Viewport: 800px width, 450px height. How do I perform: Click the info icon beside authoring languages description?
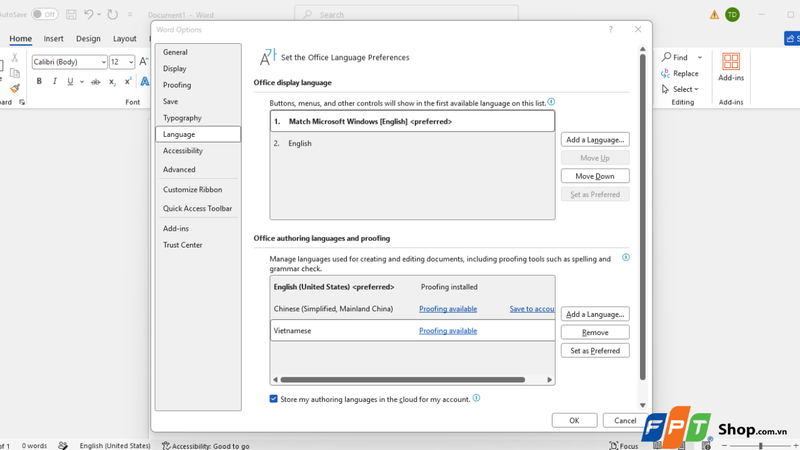(626, 258)
